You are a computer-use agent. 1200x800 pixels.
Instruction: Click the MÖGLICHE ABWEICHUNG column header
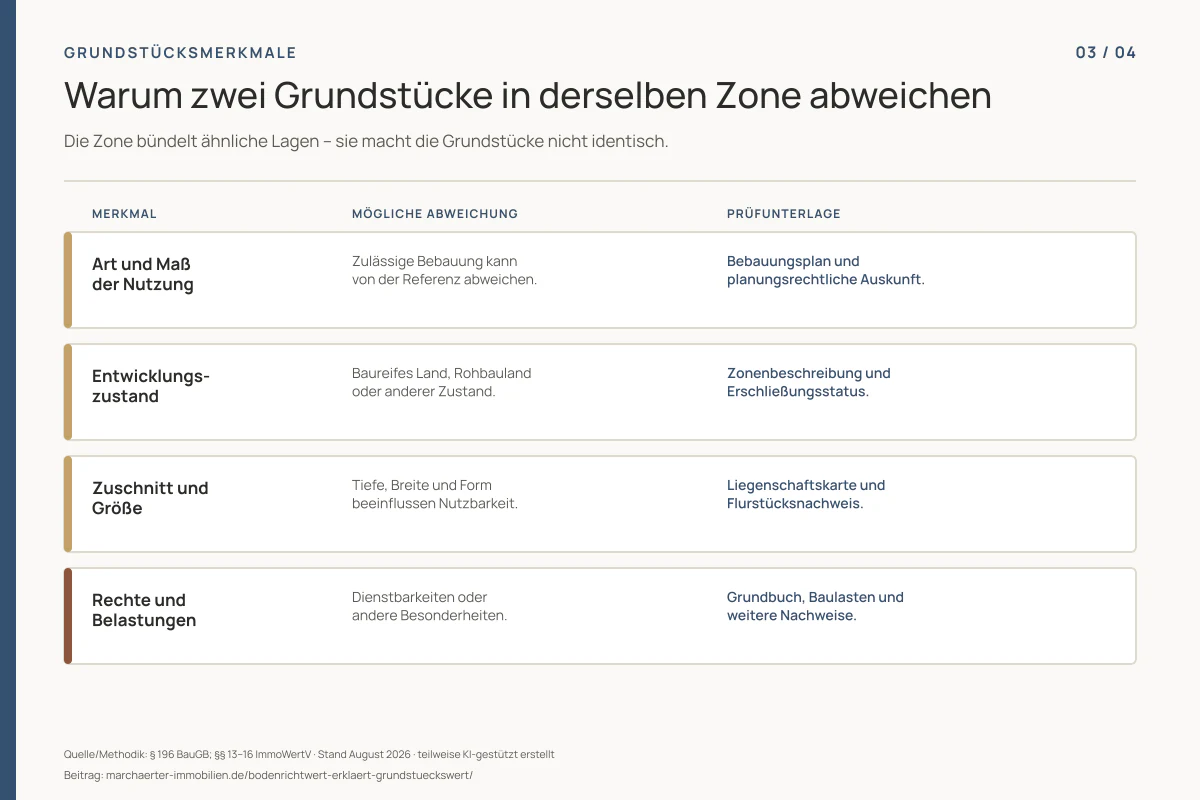tap(435, 214)
